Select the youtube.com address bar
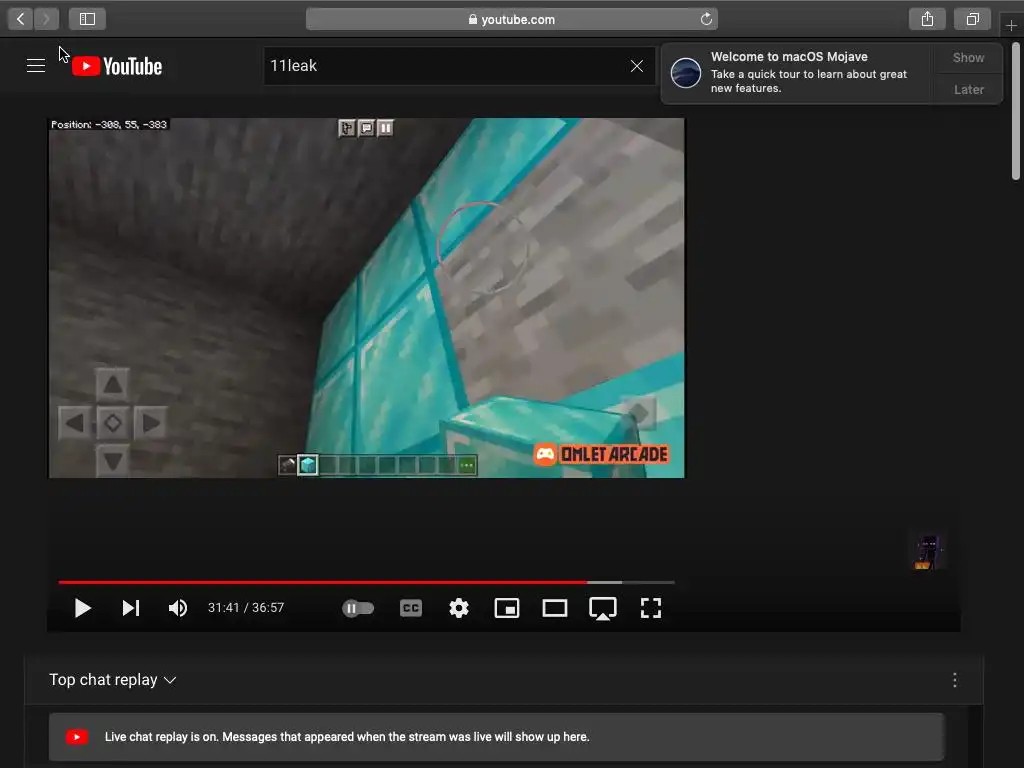 pos(511,19)
